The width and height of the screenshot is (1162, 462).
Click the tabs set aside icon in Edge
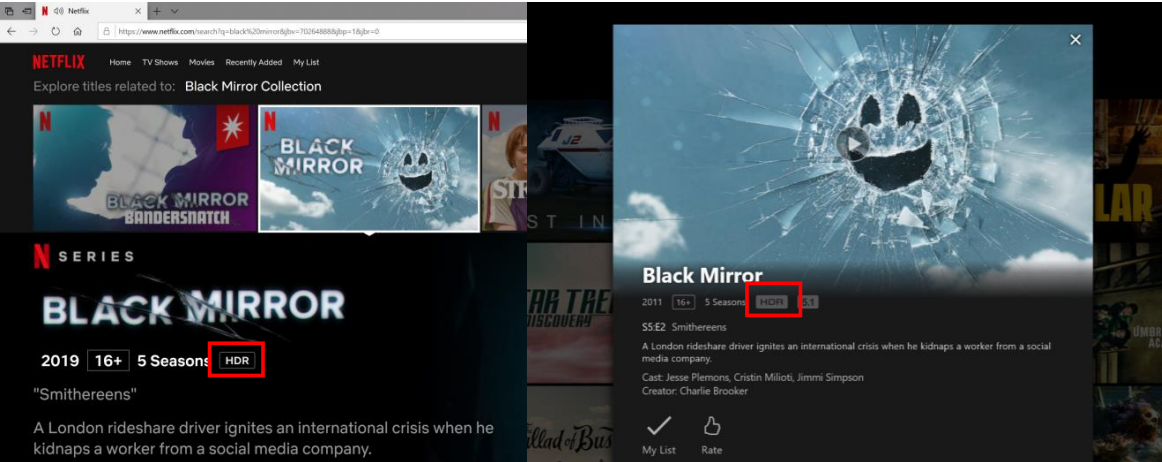click(9, 11)
